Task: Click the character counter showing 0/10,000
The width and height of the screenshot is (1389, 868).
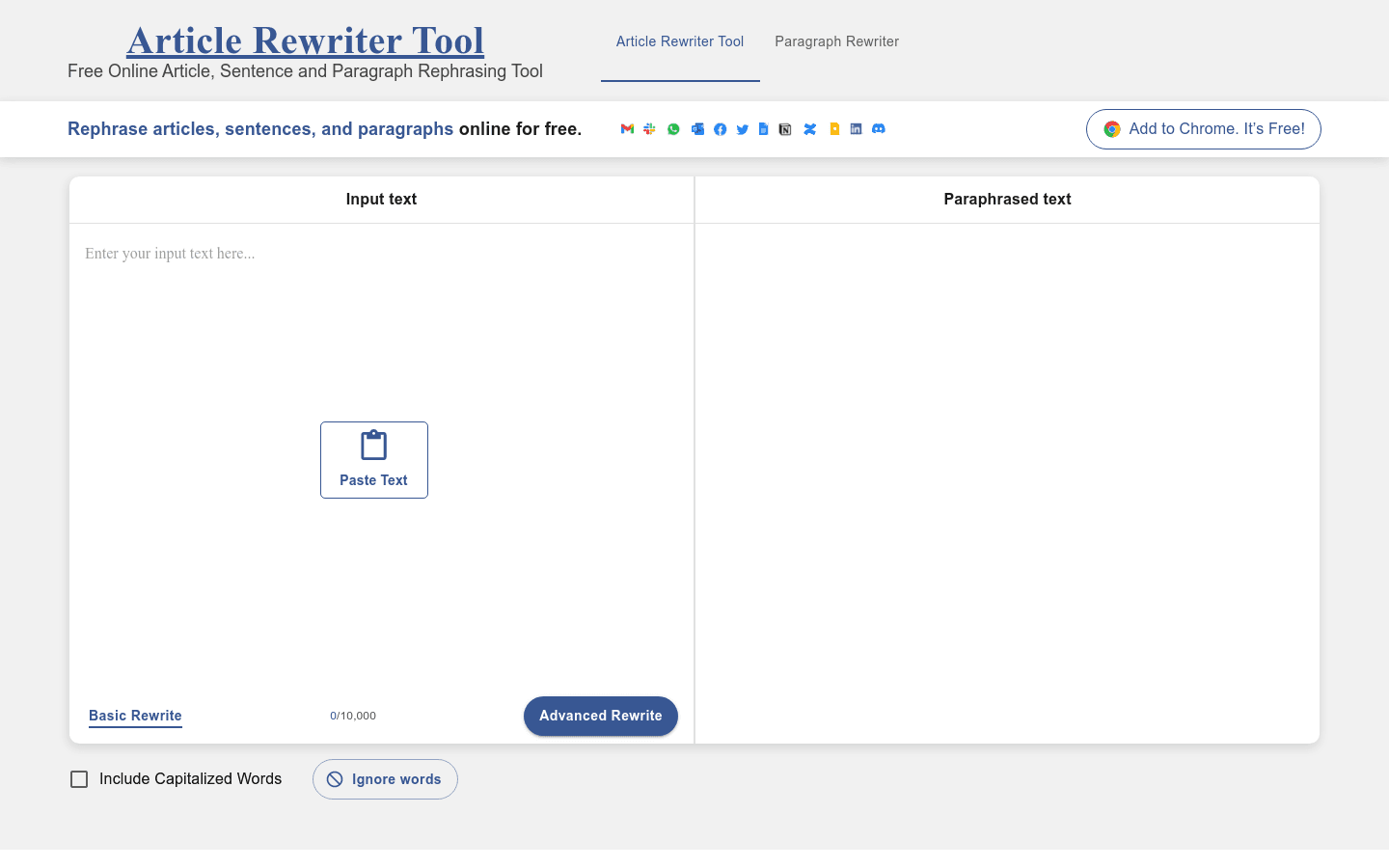Action: (x=353, y=716)
